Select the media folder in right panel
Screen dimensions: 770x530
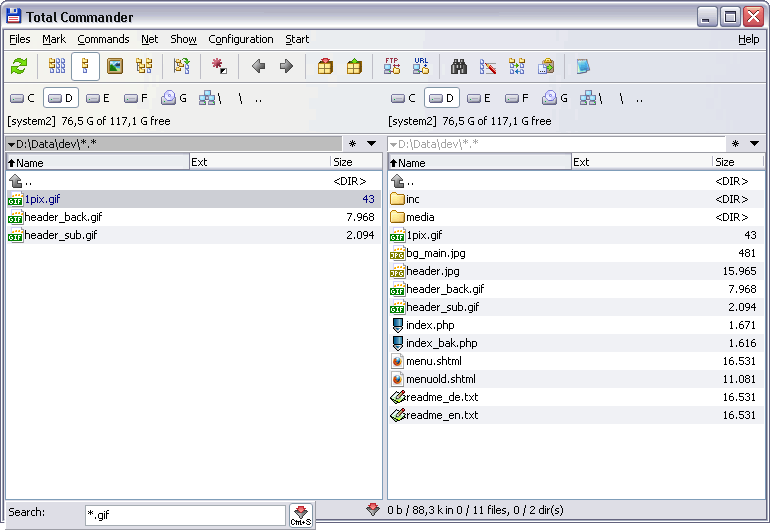tap(576, 217)
